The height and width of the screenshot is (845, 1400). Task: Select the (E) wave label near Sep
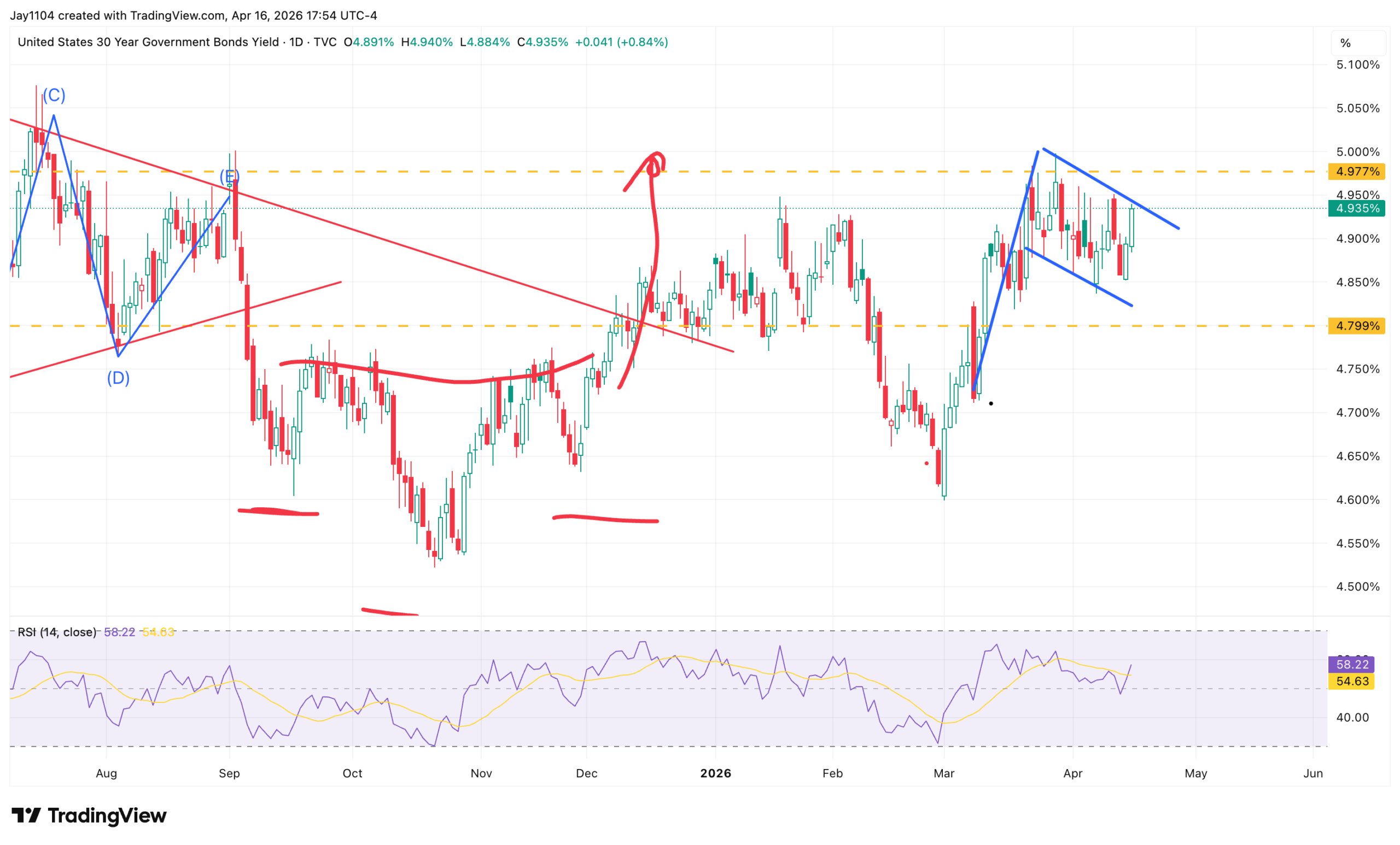coord(230,177)
